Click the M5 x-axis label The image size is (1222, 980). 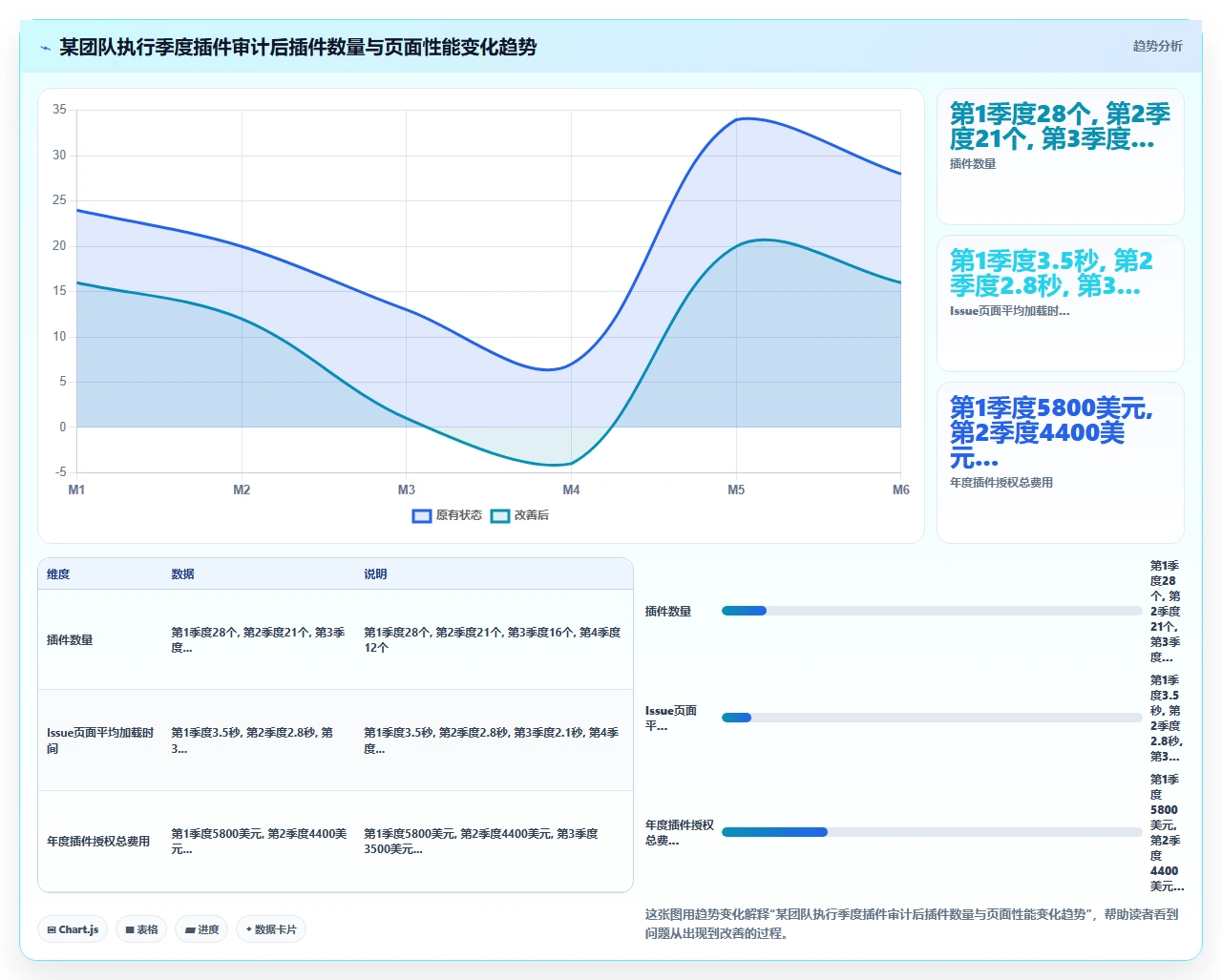pyautogui.click(x=736, y=490)
